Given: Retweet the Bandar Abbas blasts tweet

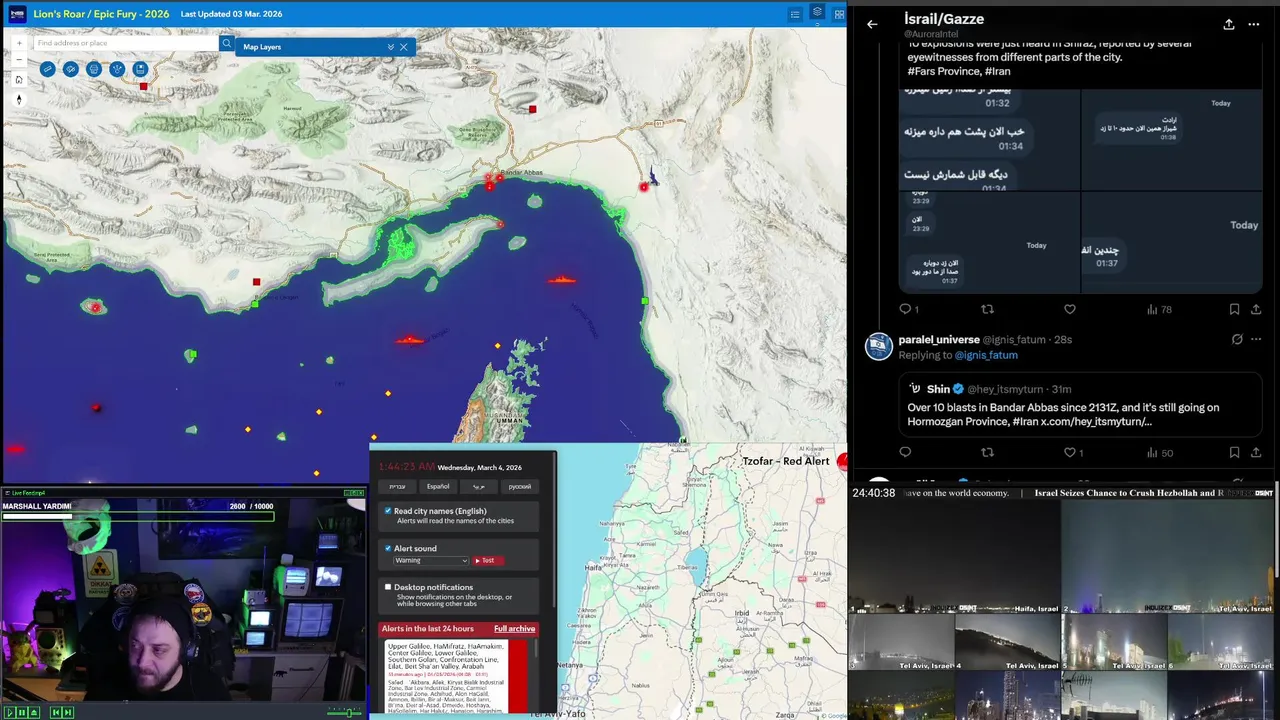Looking at the screenshot, I should (x=987, y=453).
